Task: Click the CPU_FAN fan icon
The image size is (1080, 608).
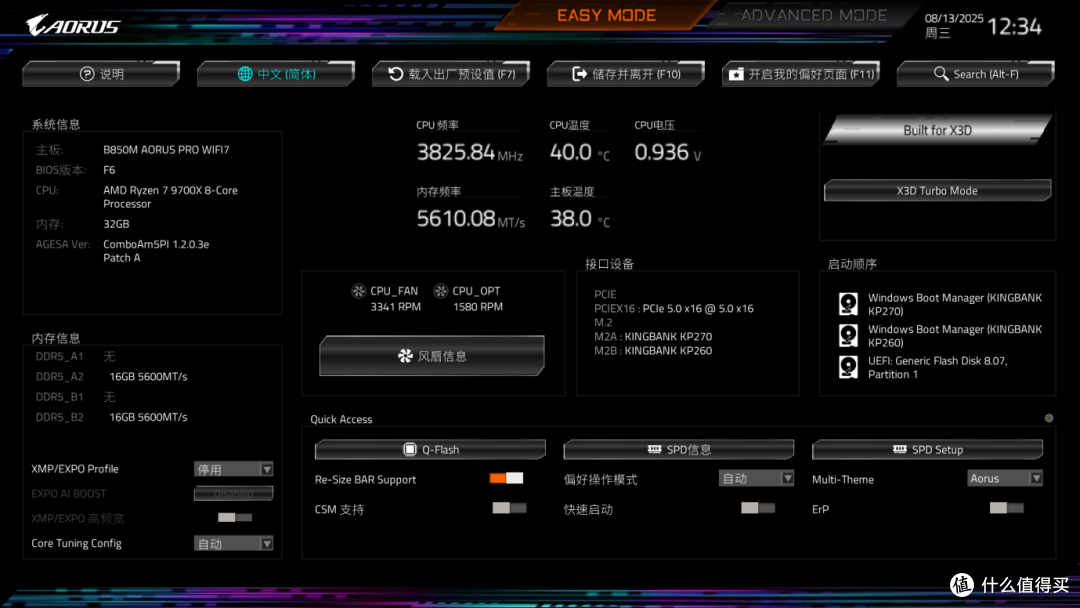Action: point(359,291)
